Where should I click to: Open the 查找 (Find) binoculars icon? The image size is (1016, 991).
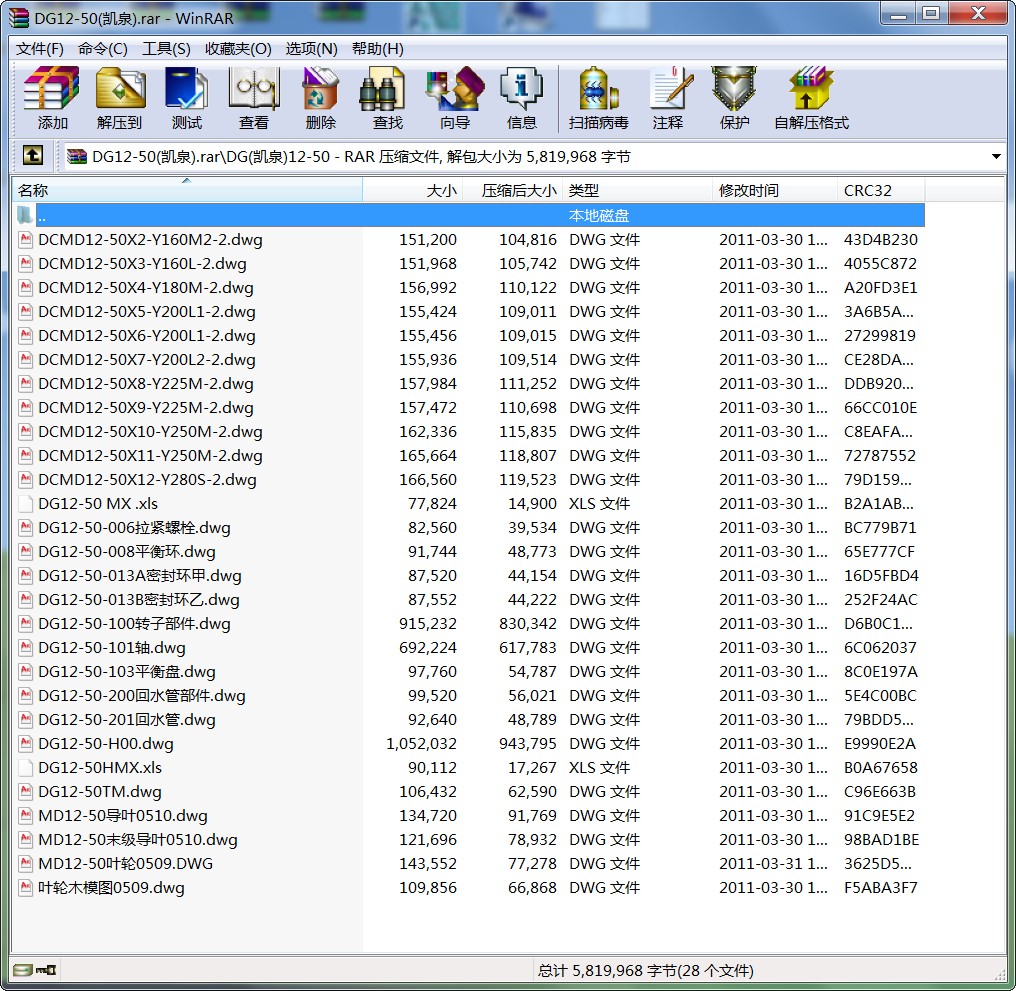click(x=387, y=98)
